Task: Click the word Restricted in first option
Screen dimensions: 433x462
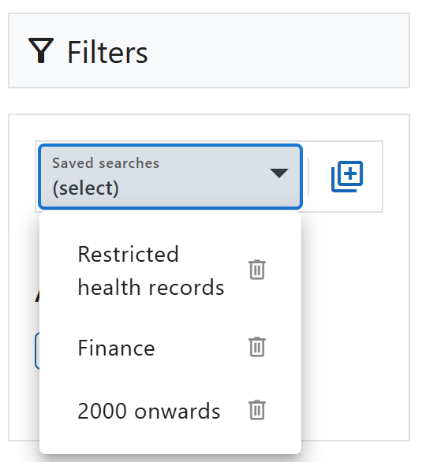Action: 128,254
